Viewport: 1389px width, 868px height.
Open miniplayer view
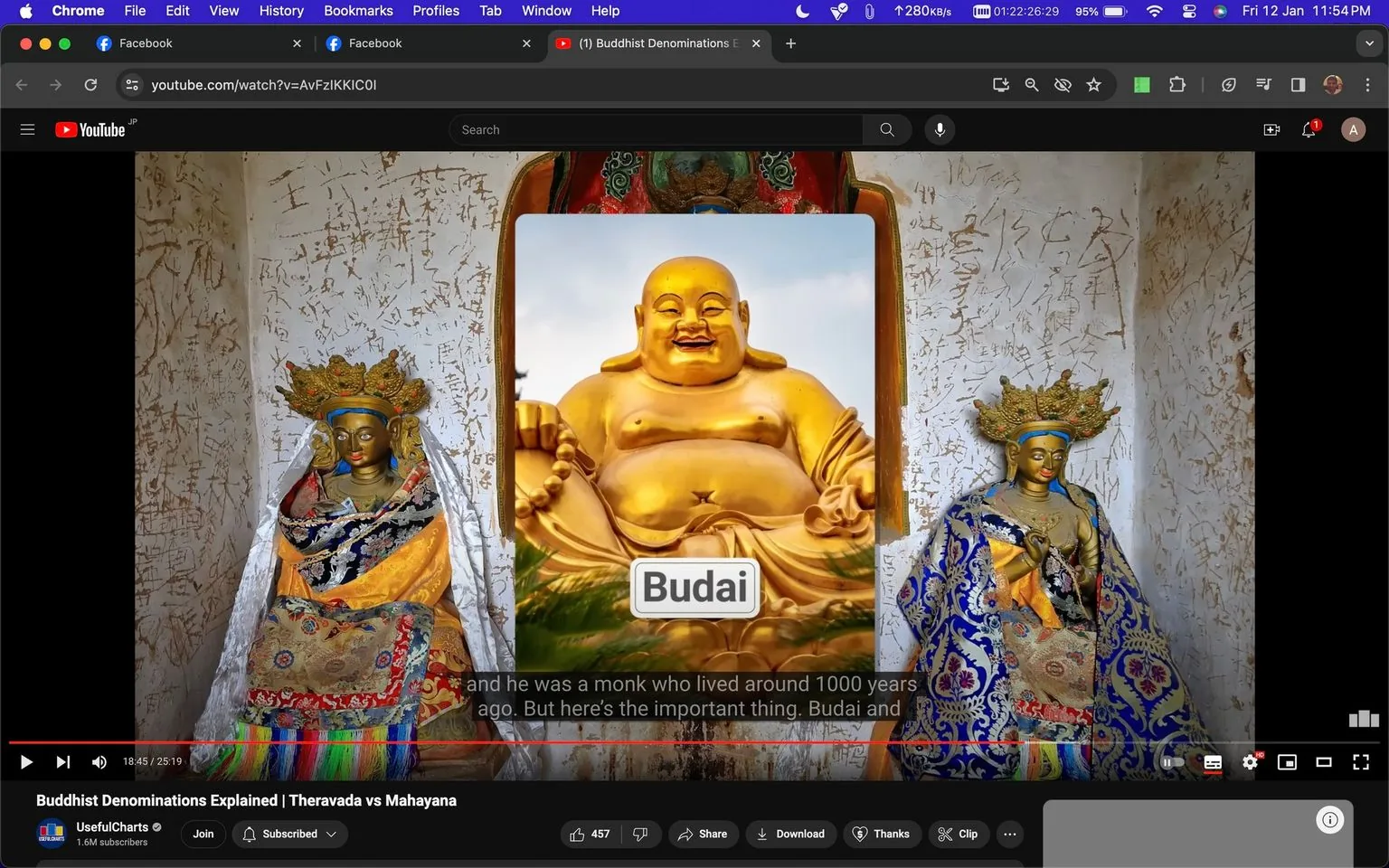(1287, 761)
